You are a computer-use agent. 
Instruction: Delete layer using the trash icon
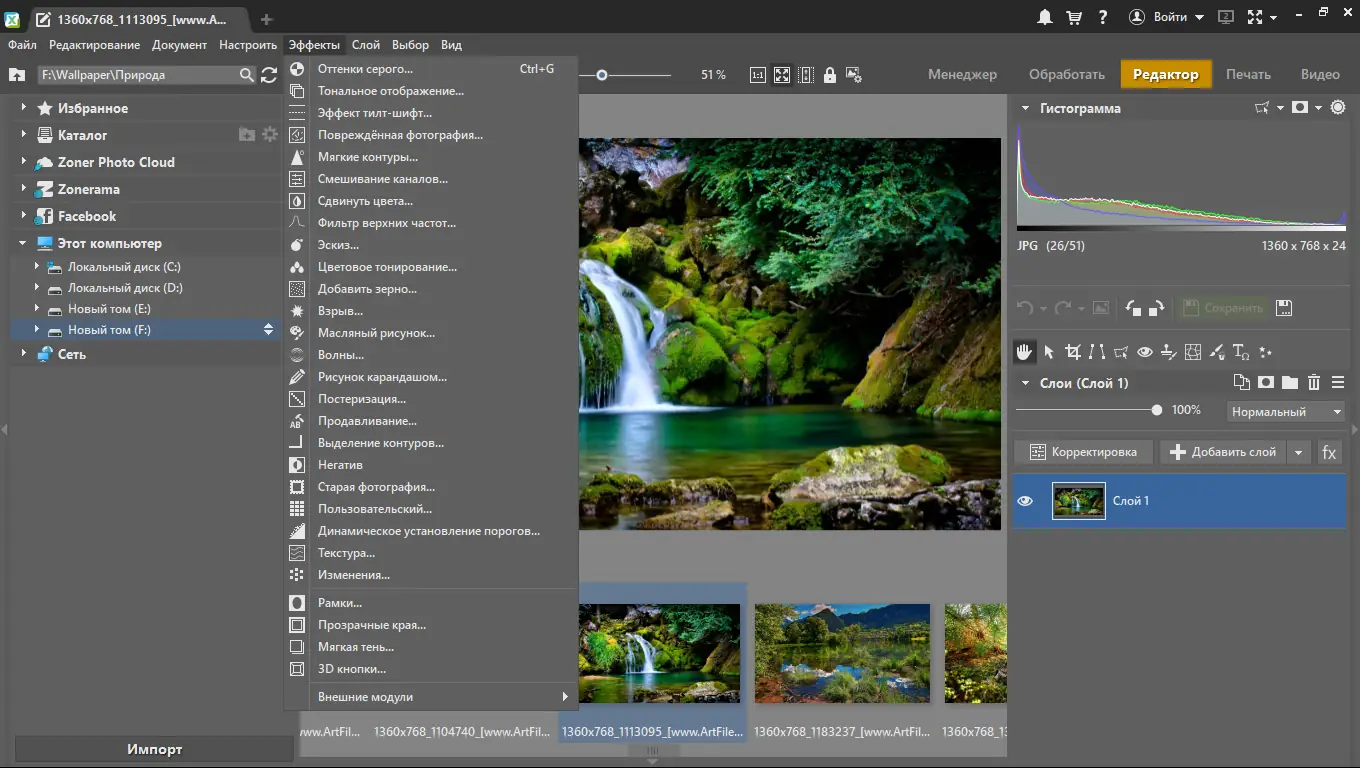point(1314,382)
